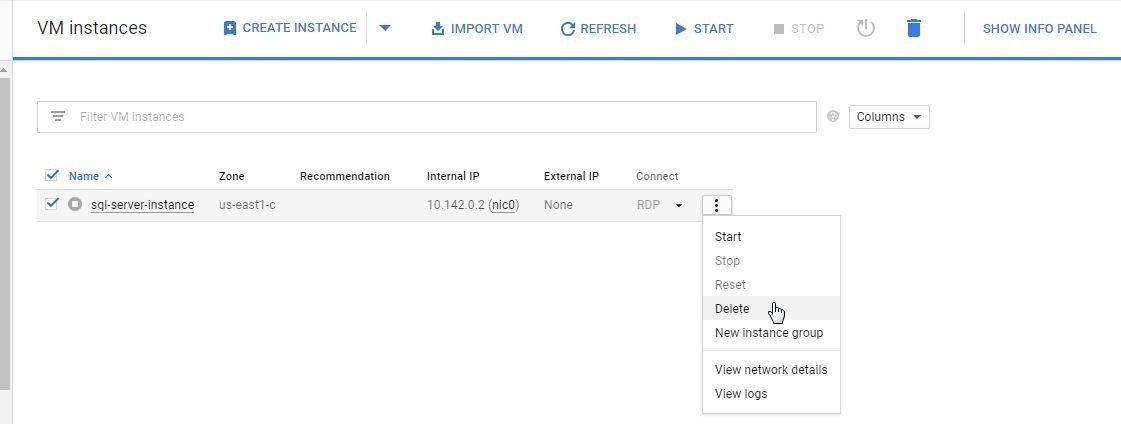Uncheck the sql-server-instance row checkbox

tap(52, 205)
